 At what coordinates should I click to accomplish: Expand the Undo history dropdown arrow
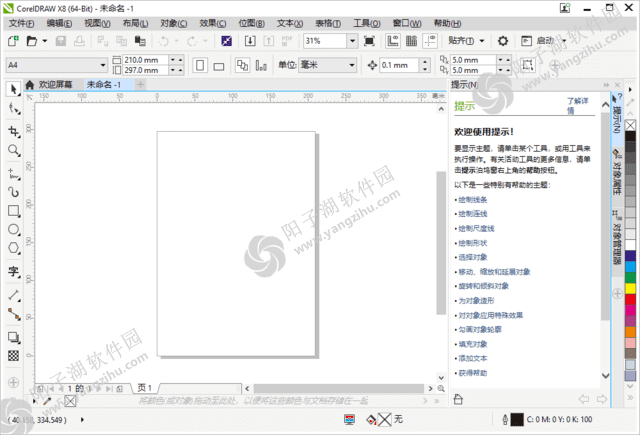(176, 41)
